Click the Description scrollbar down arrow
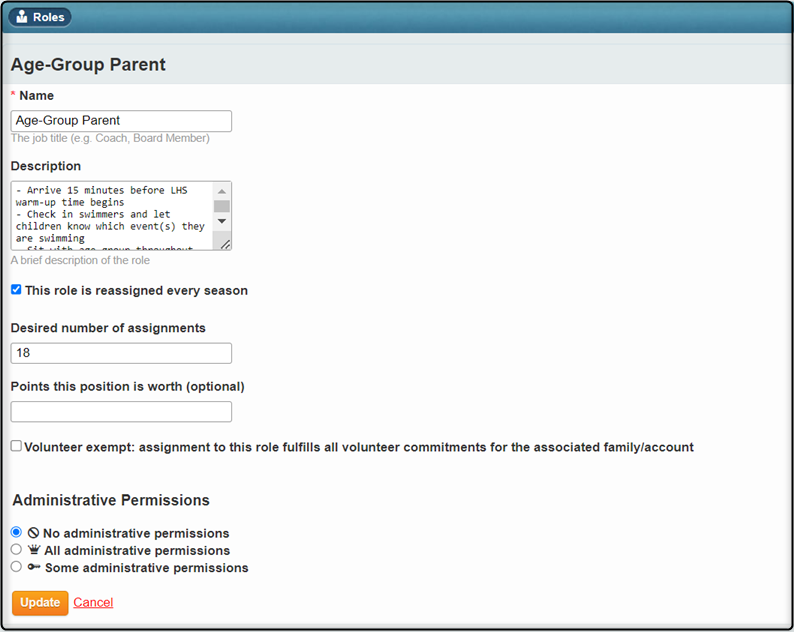The height and width of the screenshot is (632, 794). coord(222,222)
